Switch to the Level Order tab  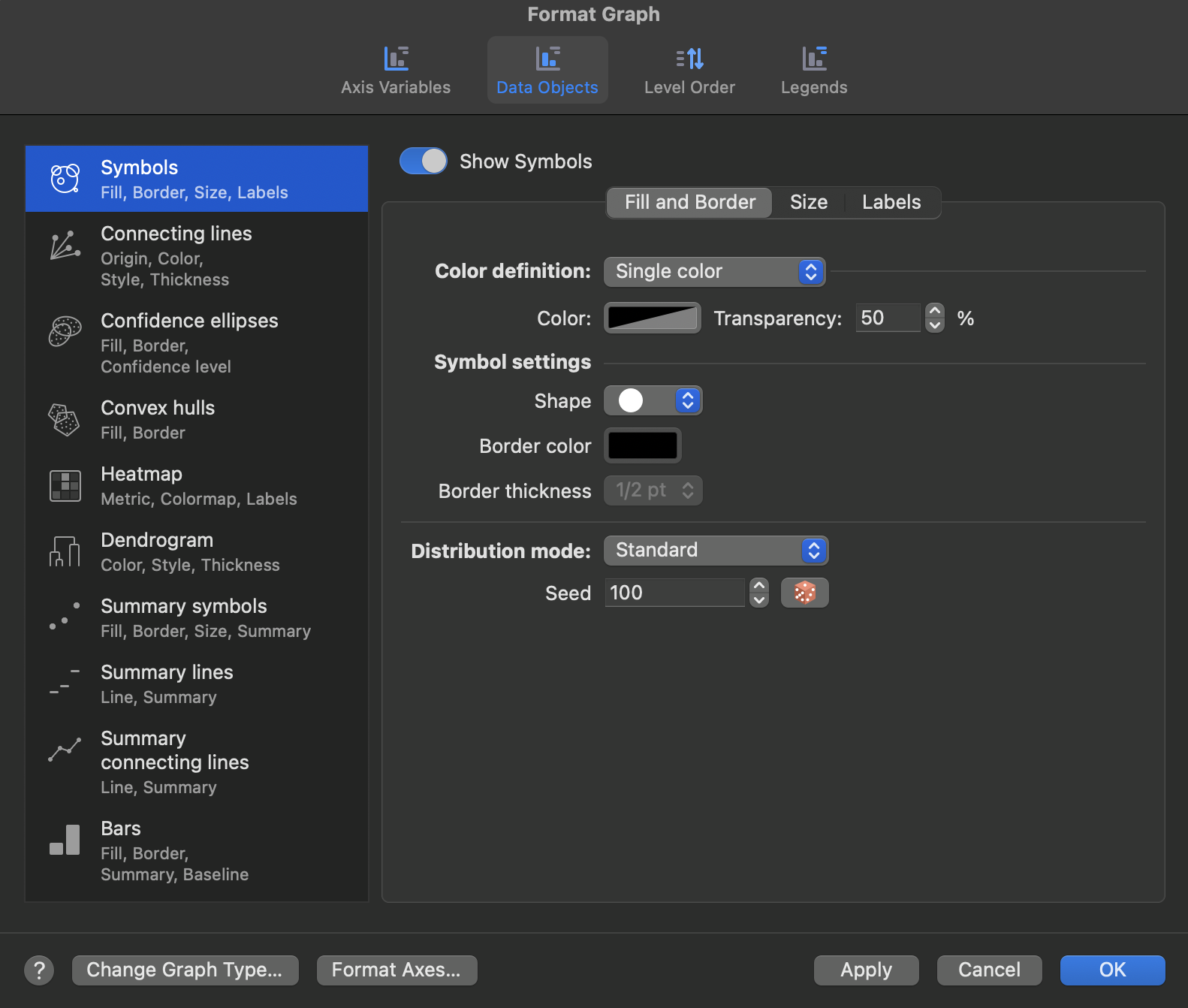pos(689,71)
